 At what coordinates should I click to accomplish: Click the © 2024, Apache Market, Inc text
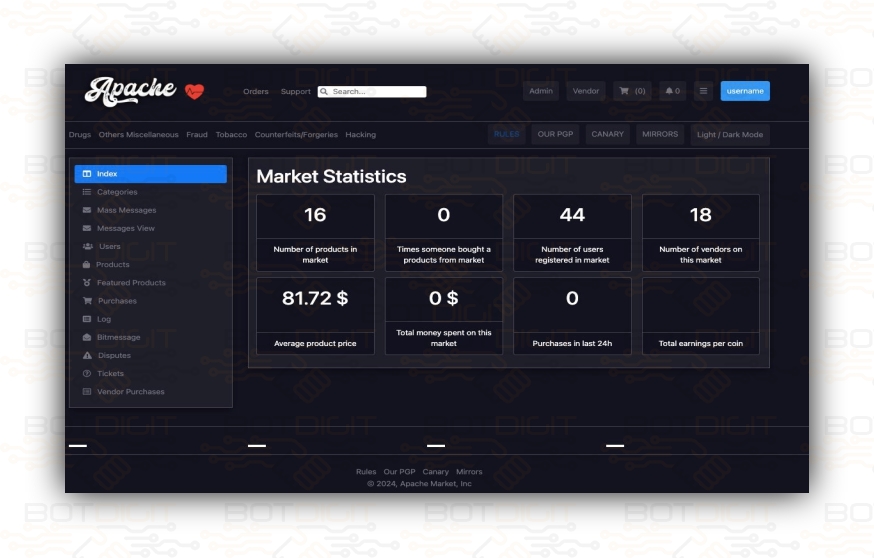point(419,484)
